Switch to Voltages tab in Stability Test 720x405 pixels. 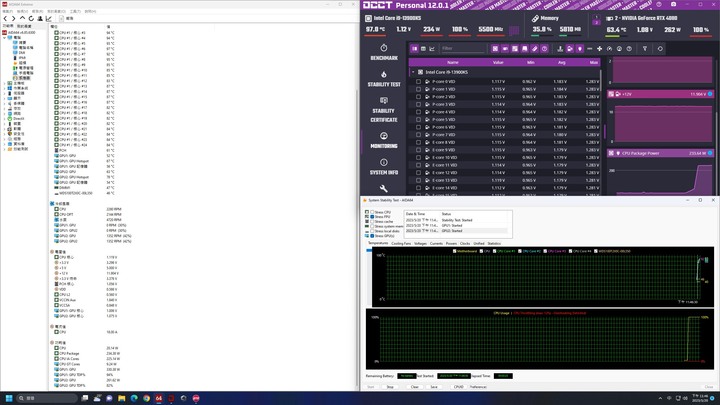pyautogui.click(x=421, y=243)
